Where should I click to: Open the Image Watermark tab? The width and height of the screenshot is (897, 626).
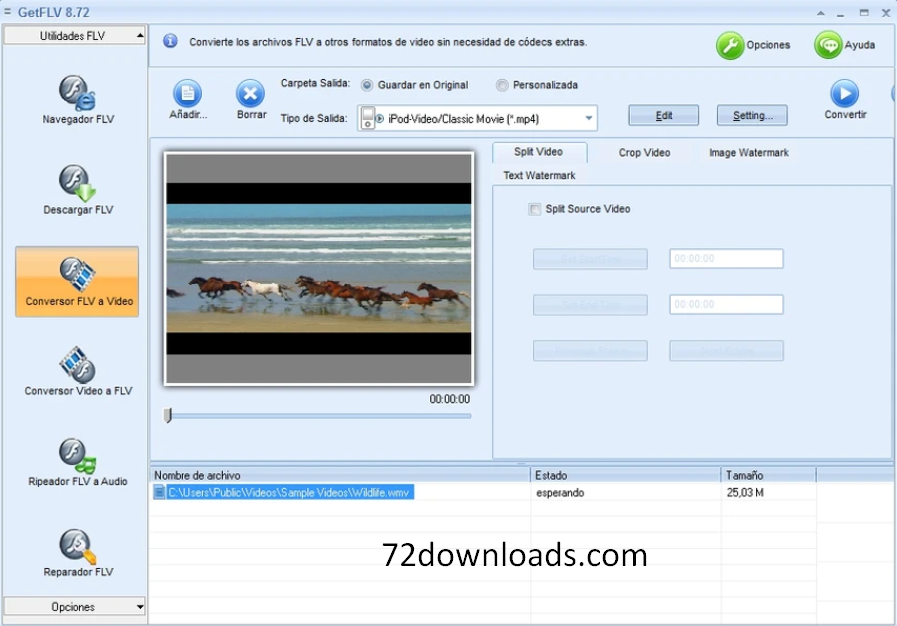click(x=748, y=153)
